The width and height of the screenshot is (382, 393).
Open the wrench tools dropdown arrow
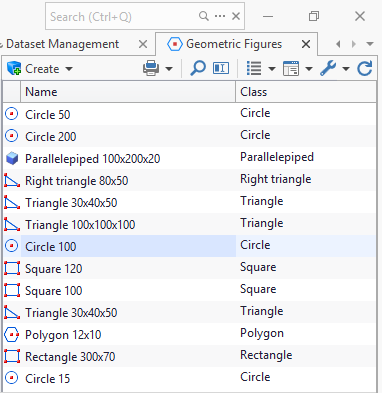tap(346, 69)
